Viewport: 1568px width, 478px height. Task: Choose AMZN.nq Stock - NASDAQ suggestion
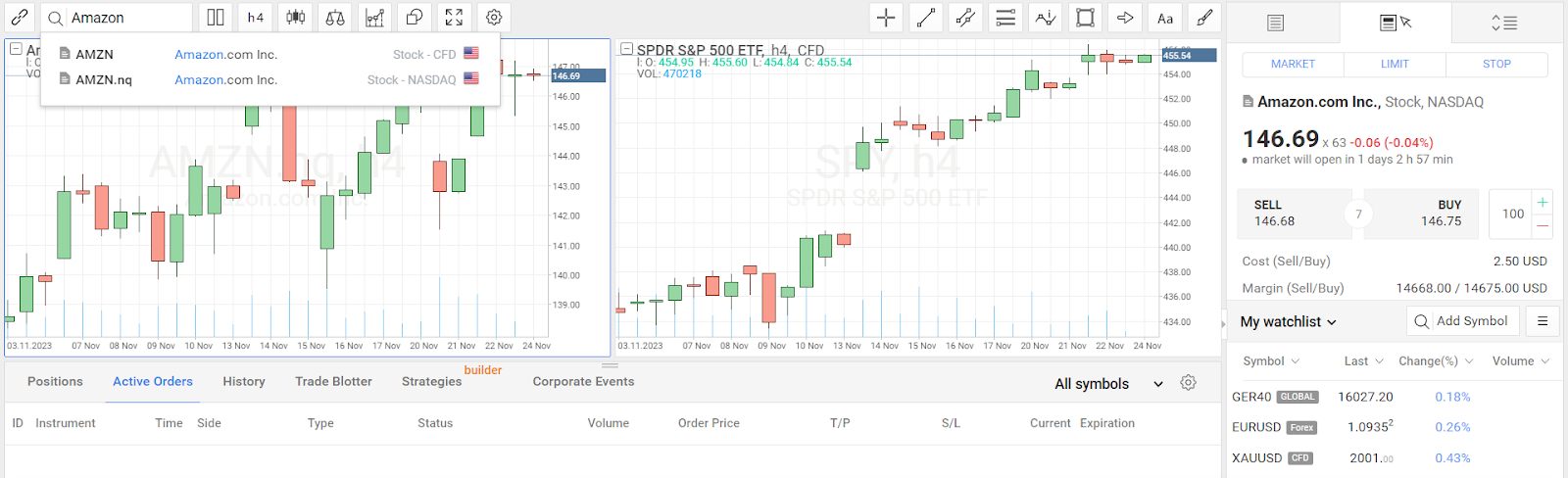point(269,79)
